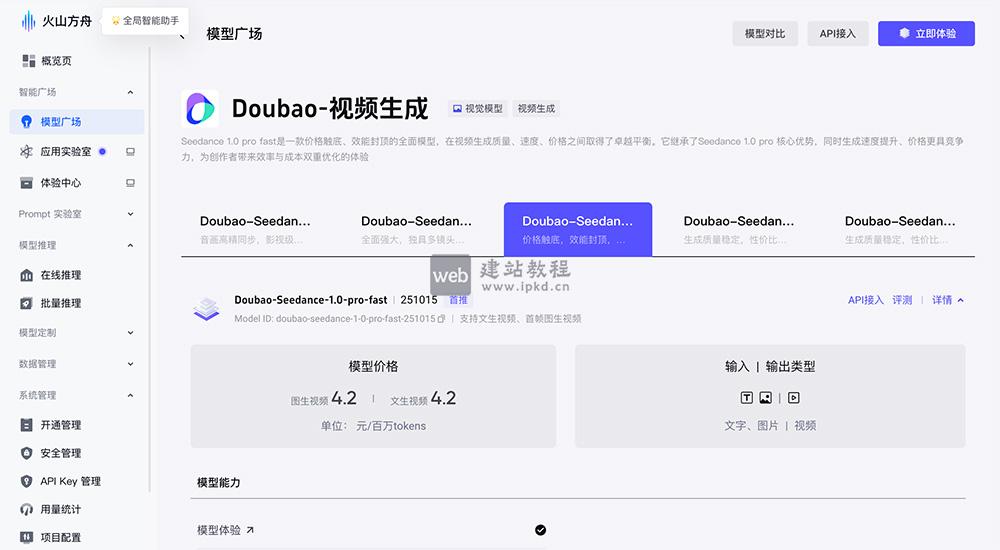Viewport: 1000px width, 550px height.
Task: Collapse 详情 details chevron
Action: pos(960,300)
